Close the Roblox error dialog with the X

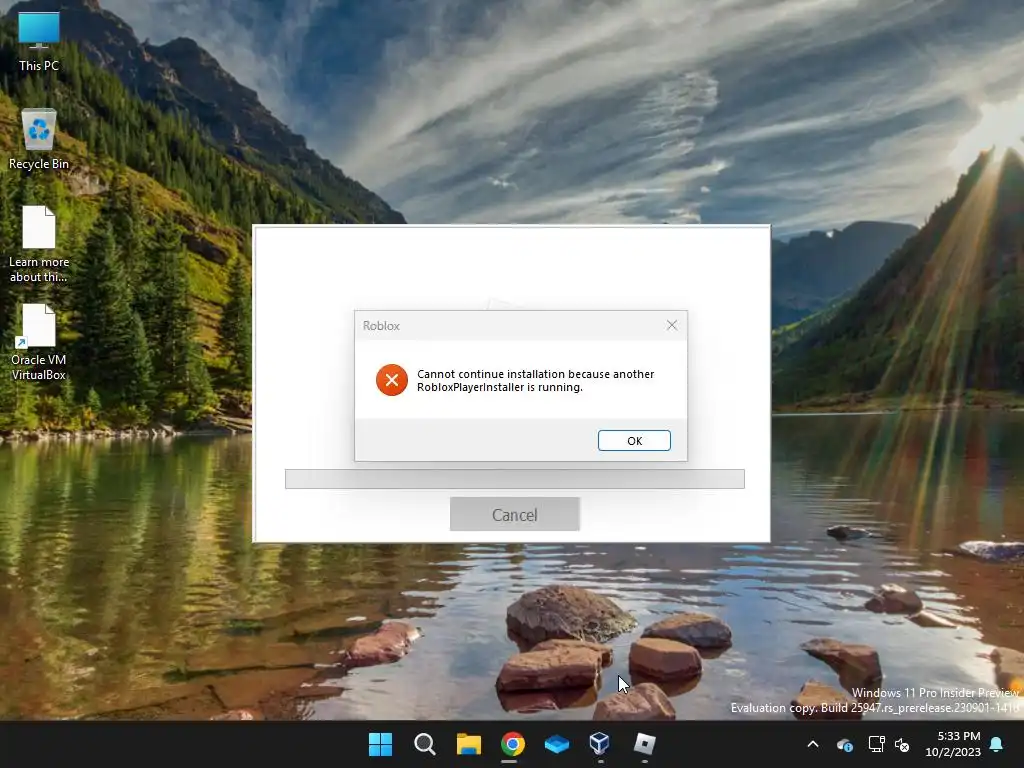672,325
